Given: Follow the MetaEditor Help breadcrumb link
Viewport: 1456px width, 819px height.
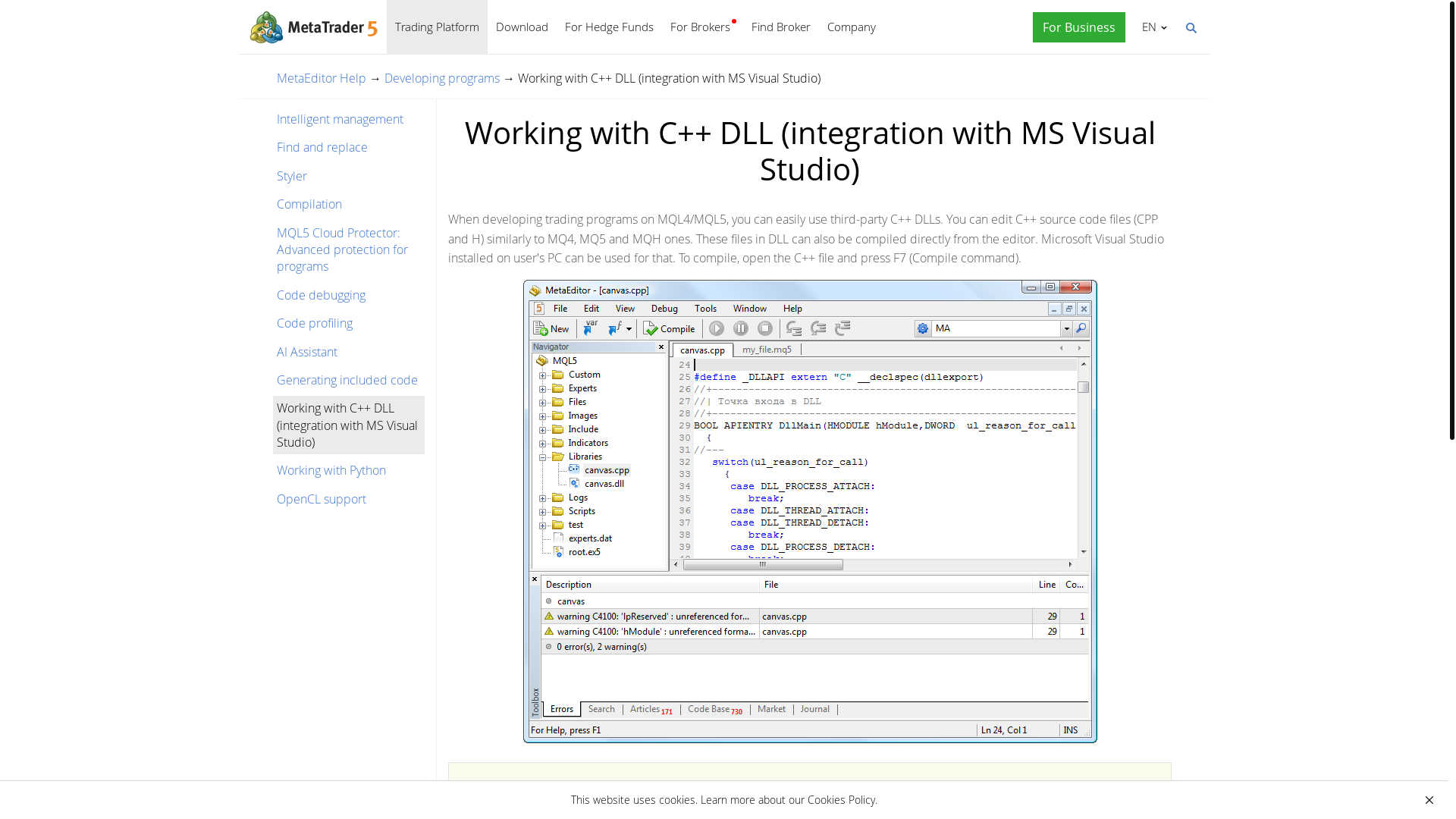Looking at the screenshot, I should click(321, 78).
